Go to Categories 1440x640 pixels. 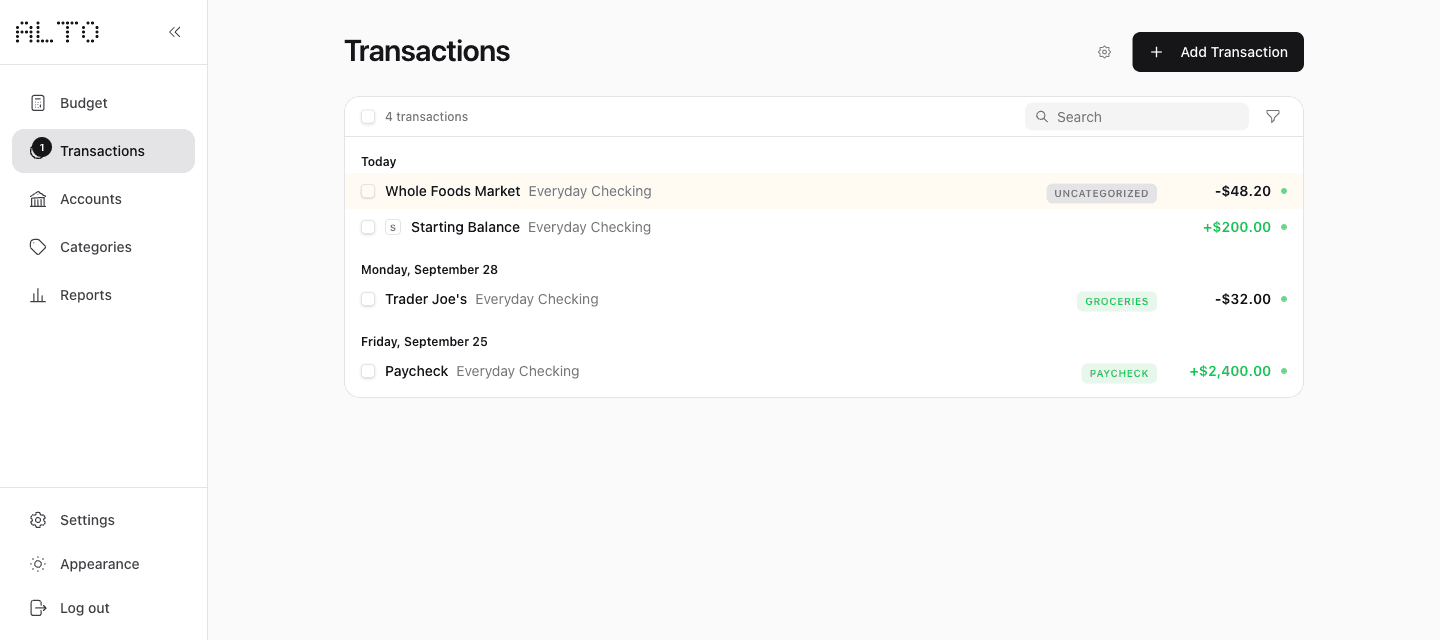click(x=103, y=247)
